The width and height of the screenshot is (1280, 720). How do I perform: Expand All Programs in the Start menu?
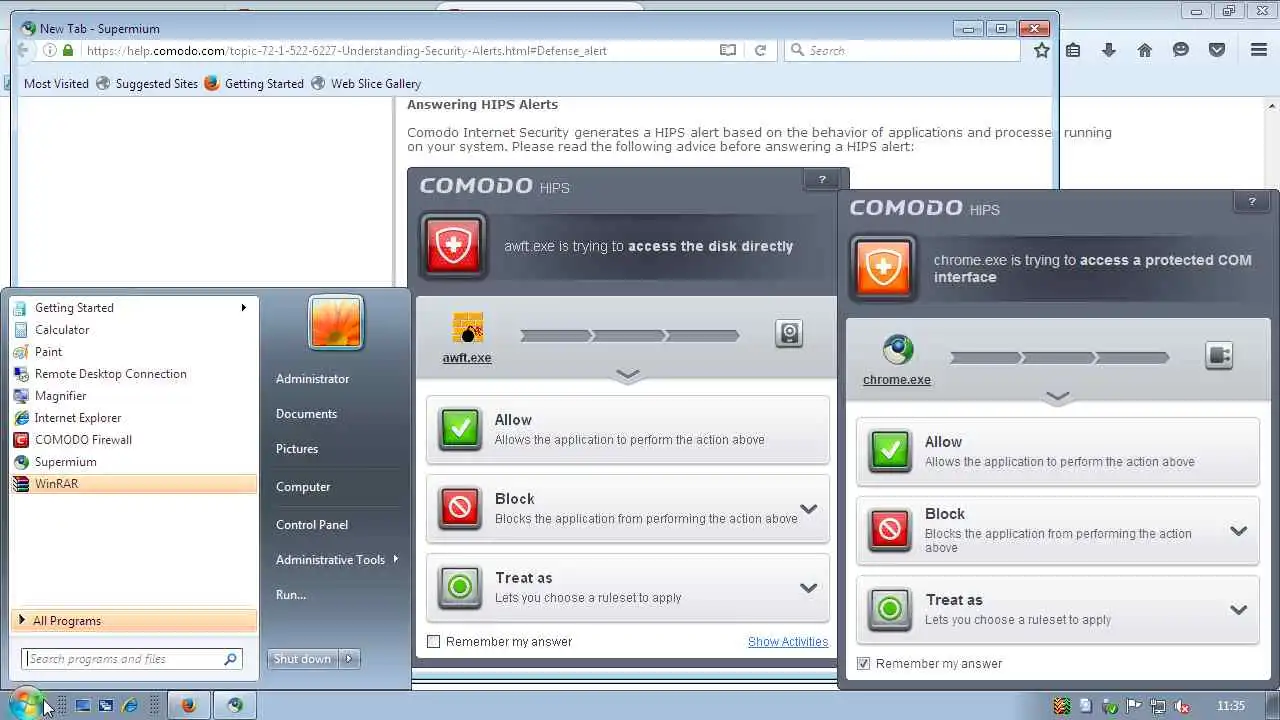coord(134,621)
